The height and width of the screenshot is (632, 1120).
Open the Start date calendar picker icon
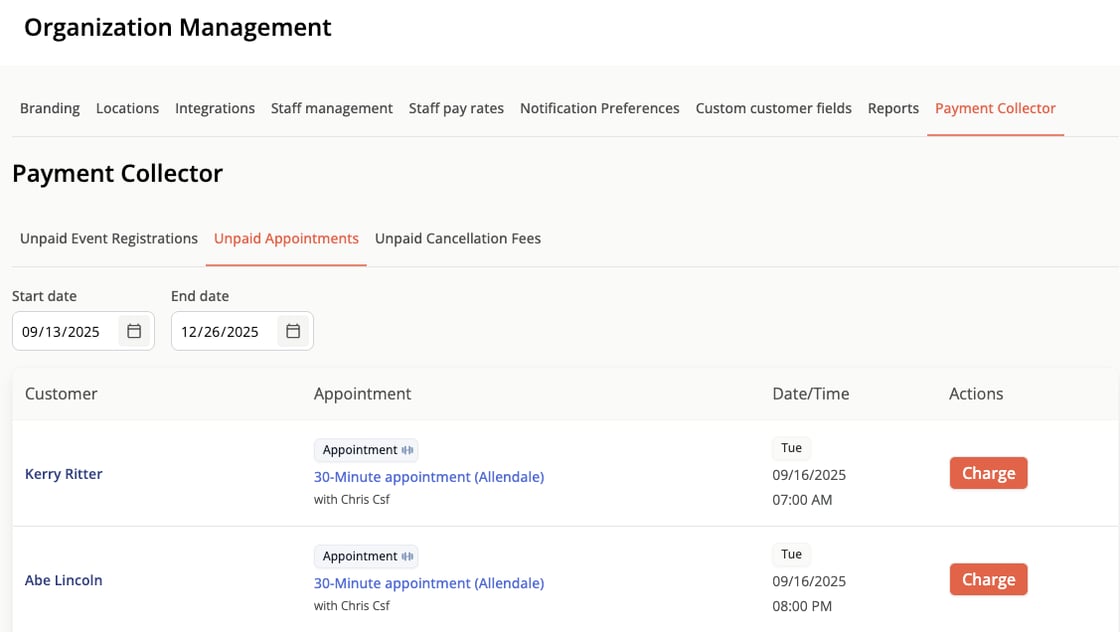tap(134, 331)
